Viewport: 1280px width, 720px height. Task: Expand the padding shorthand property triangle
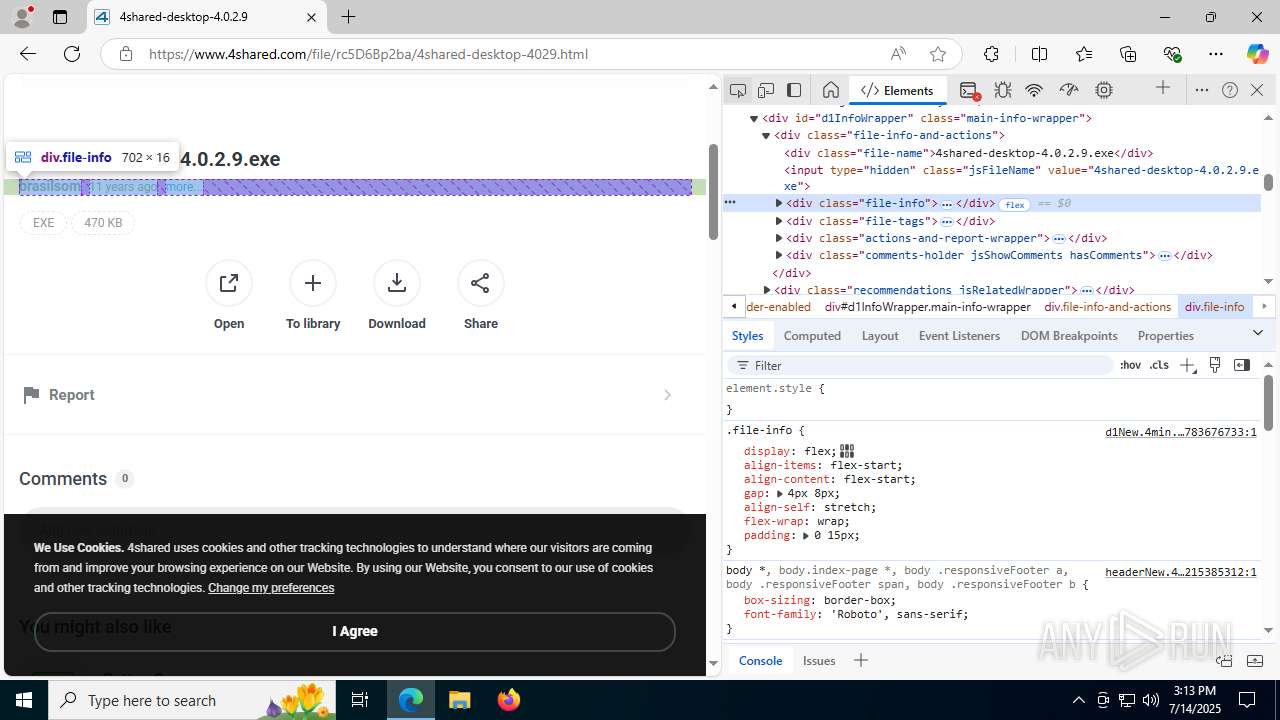point(806,535)
